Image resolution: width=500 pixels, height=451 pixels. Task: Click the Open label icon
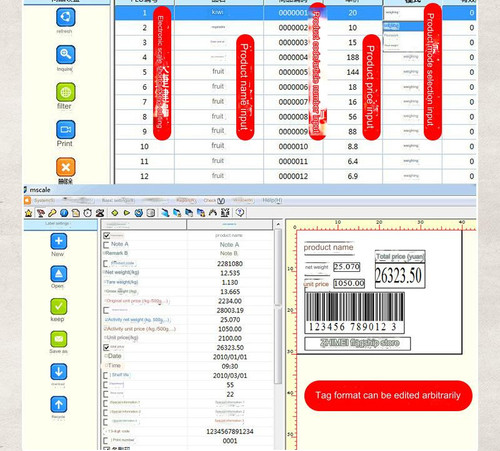click(x=59, y=274)
